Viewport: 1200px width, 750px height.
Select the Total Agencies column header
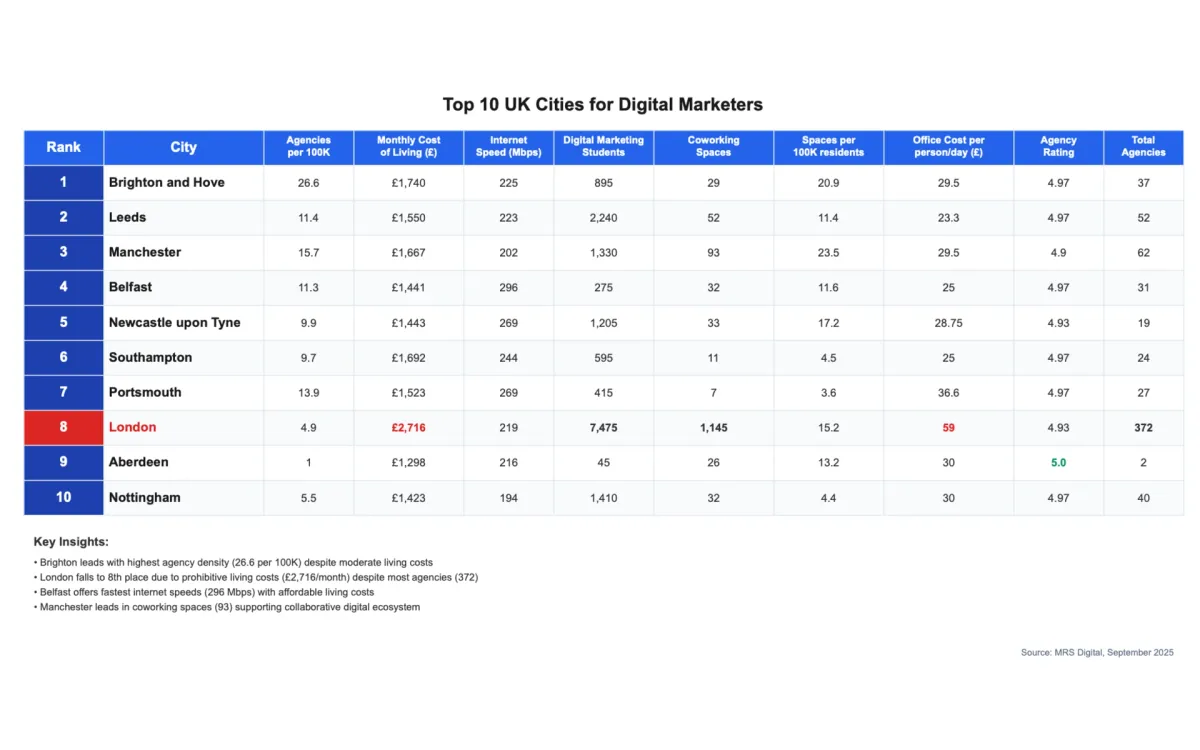1143,146
